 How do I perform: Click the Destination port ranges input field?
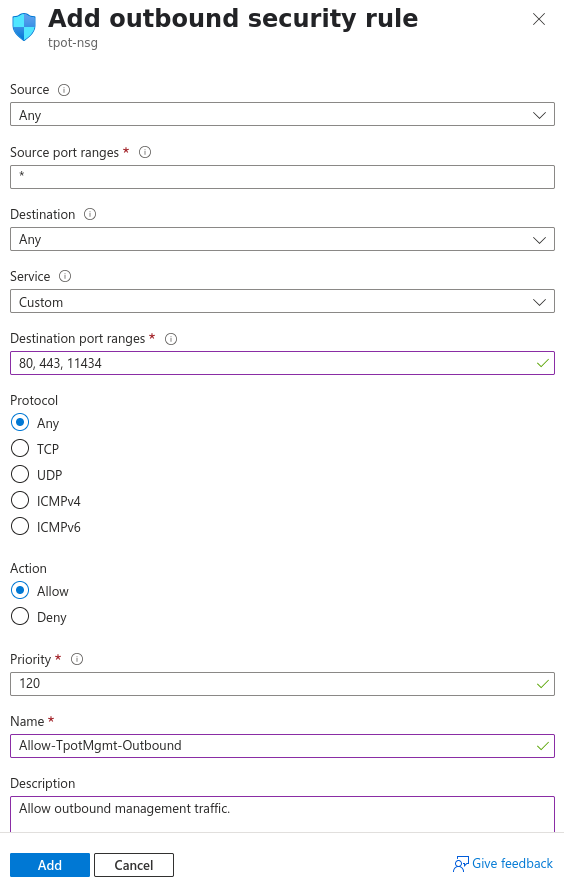tap(282, 363)
